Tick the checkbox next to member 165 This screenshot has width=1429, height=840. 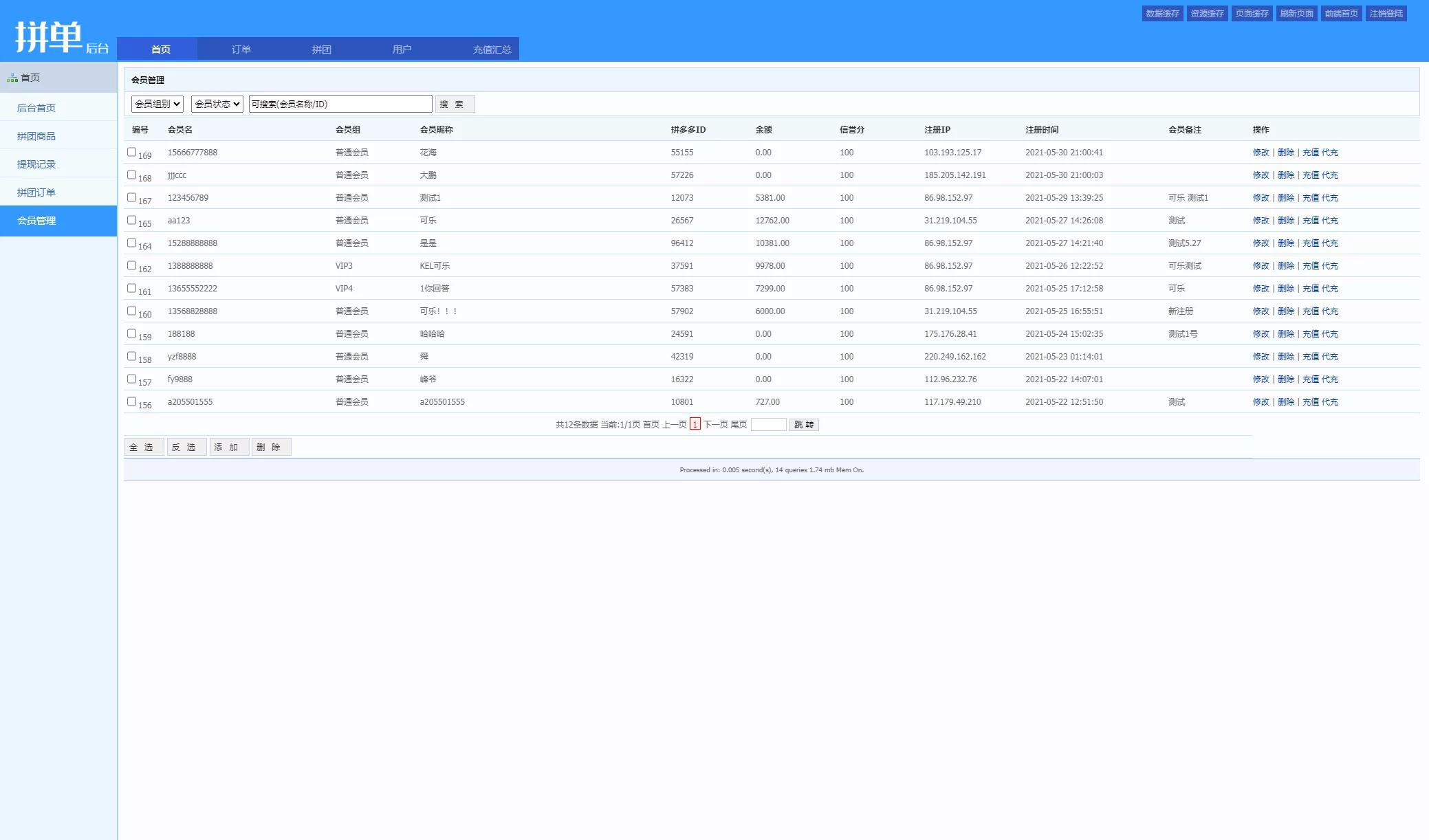coord(131,220)
